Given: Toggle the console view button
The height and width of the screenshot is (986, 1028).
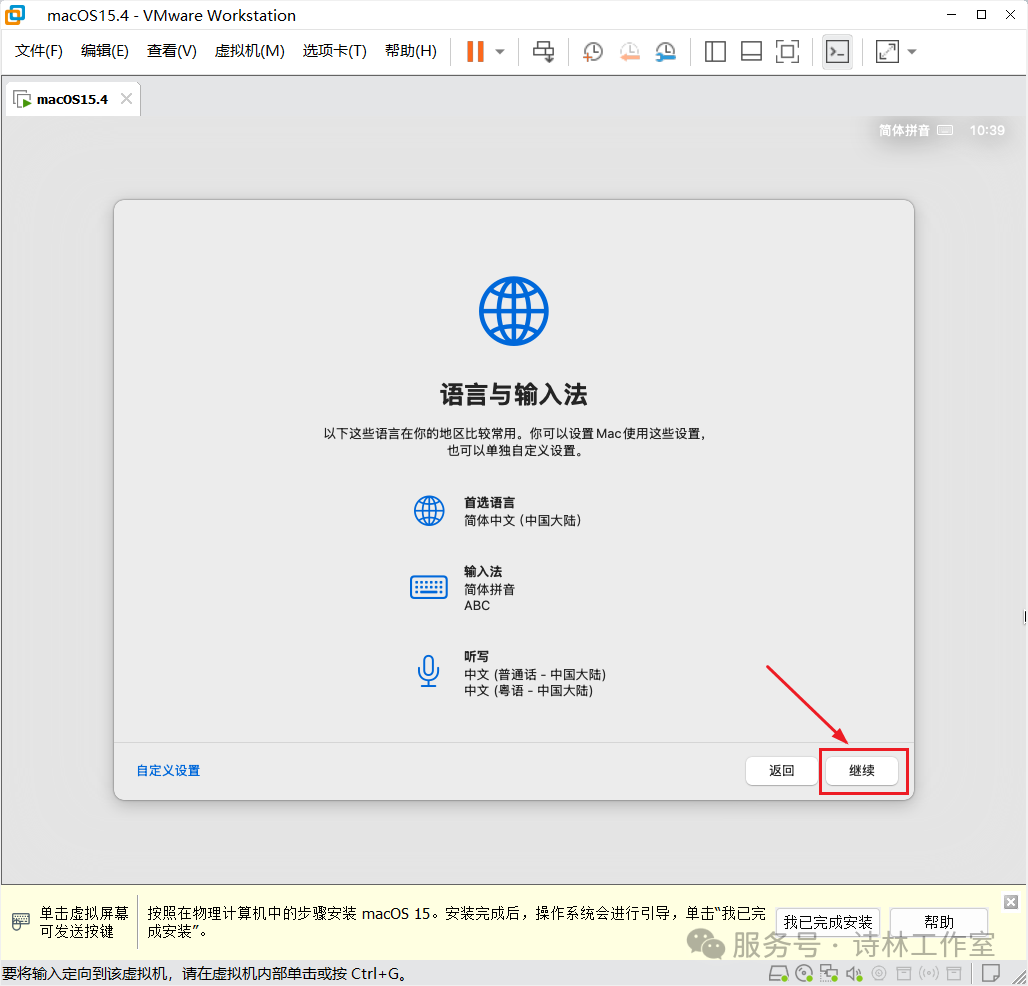Looking at the screenshot, I should [837, 51].
